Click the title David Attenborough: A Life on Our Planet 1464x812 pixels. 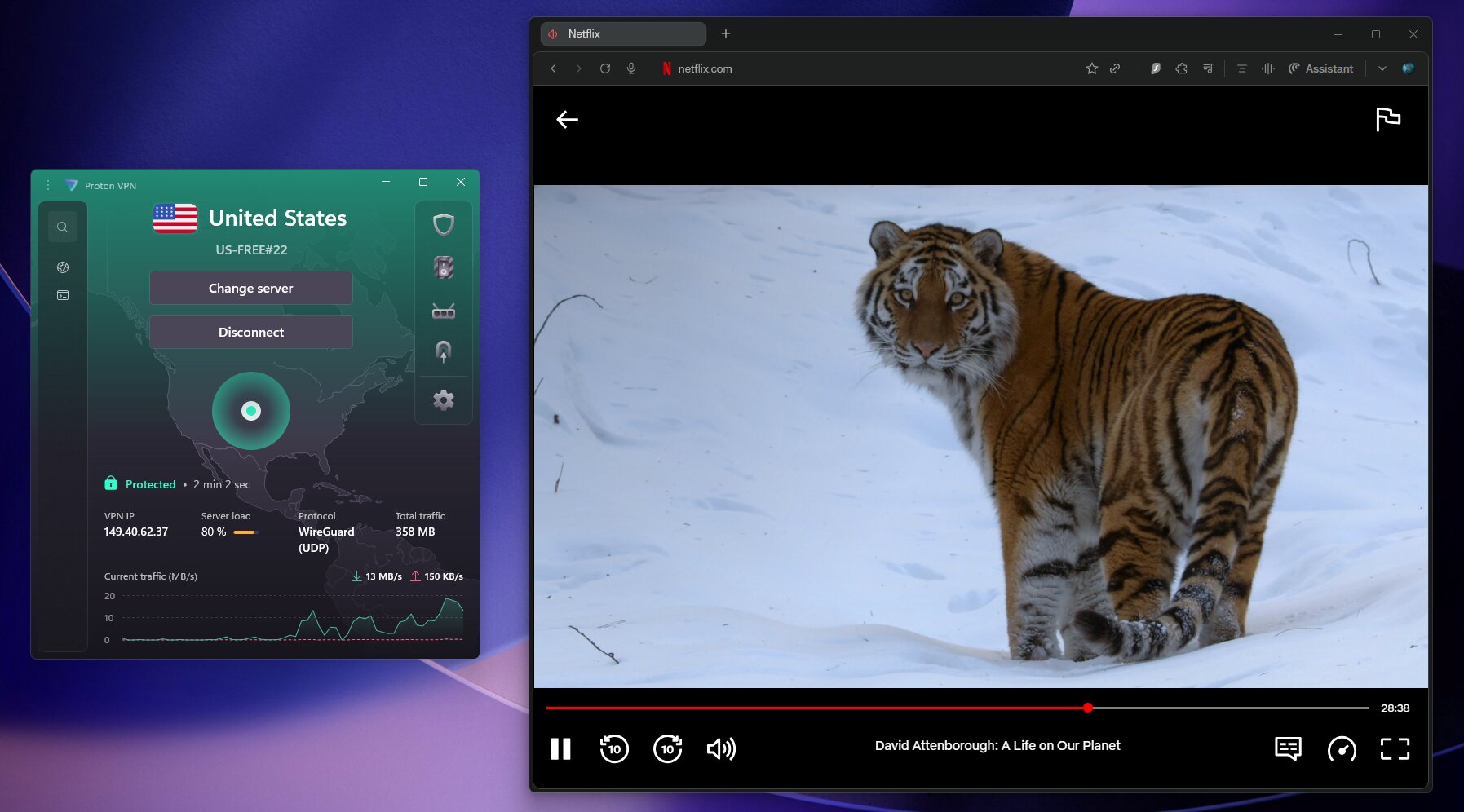click(x=997, y=745)
